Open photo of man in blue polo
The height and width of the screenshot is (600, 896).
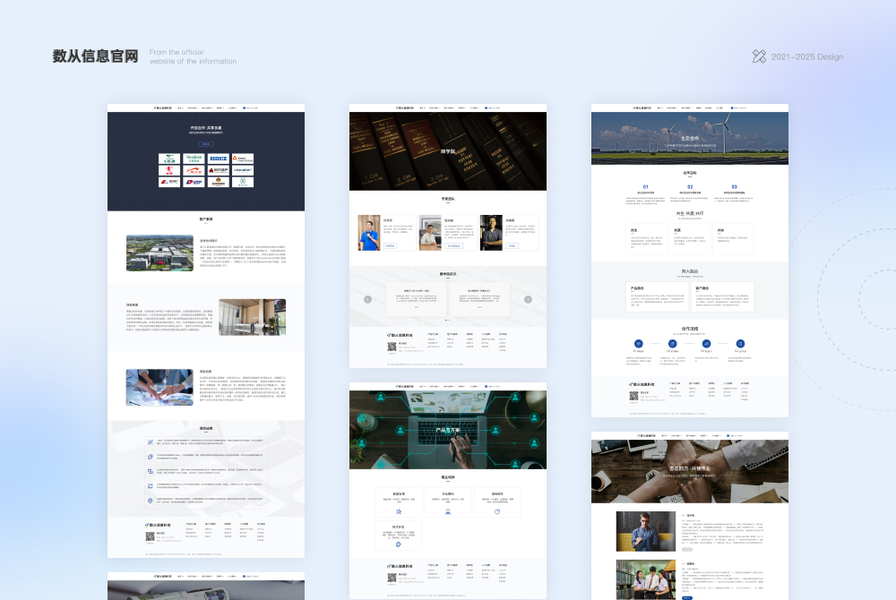click(369, 233)
